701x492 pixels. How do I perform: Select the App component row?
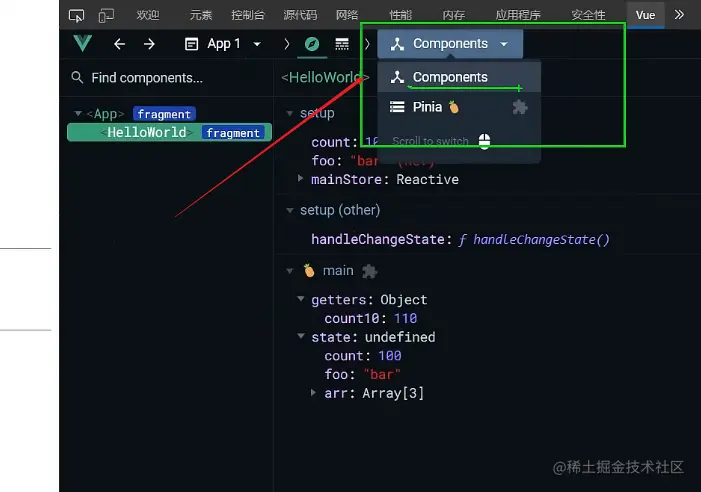169,114
